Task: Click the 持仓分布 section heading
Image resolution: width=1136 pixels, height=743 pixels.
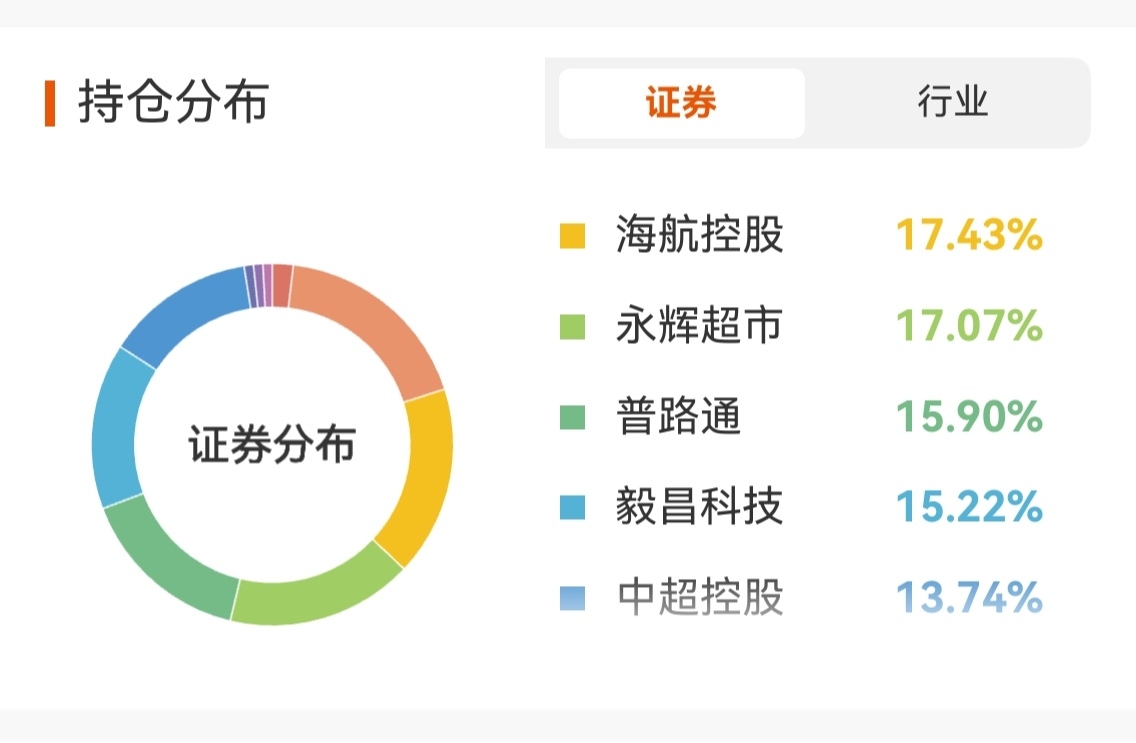Action: click(x=173, y=103)
